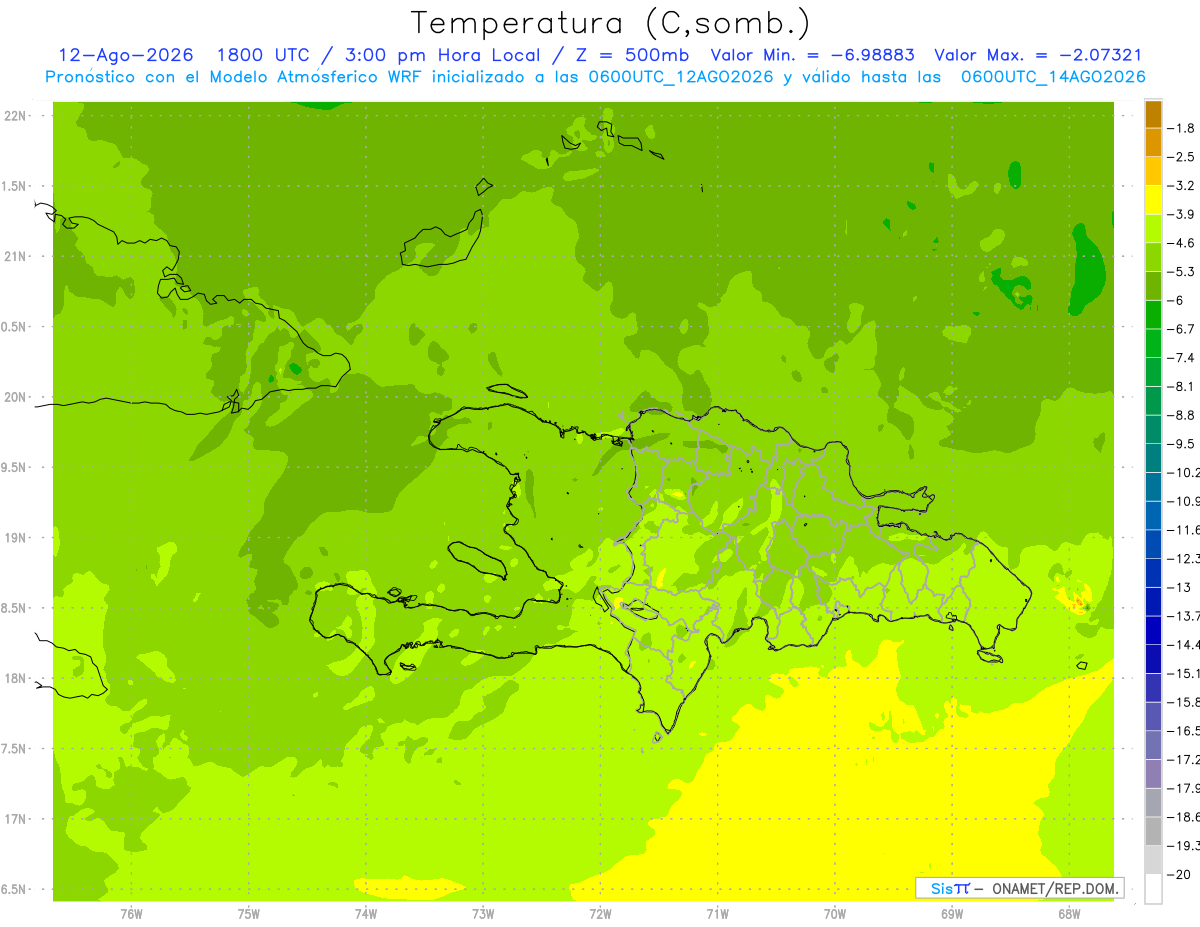The height and width of the screenshot is (927, 1200).
Task: Click the '74W' longitude axis label
Action: (x=365, y=914)
